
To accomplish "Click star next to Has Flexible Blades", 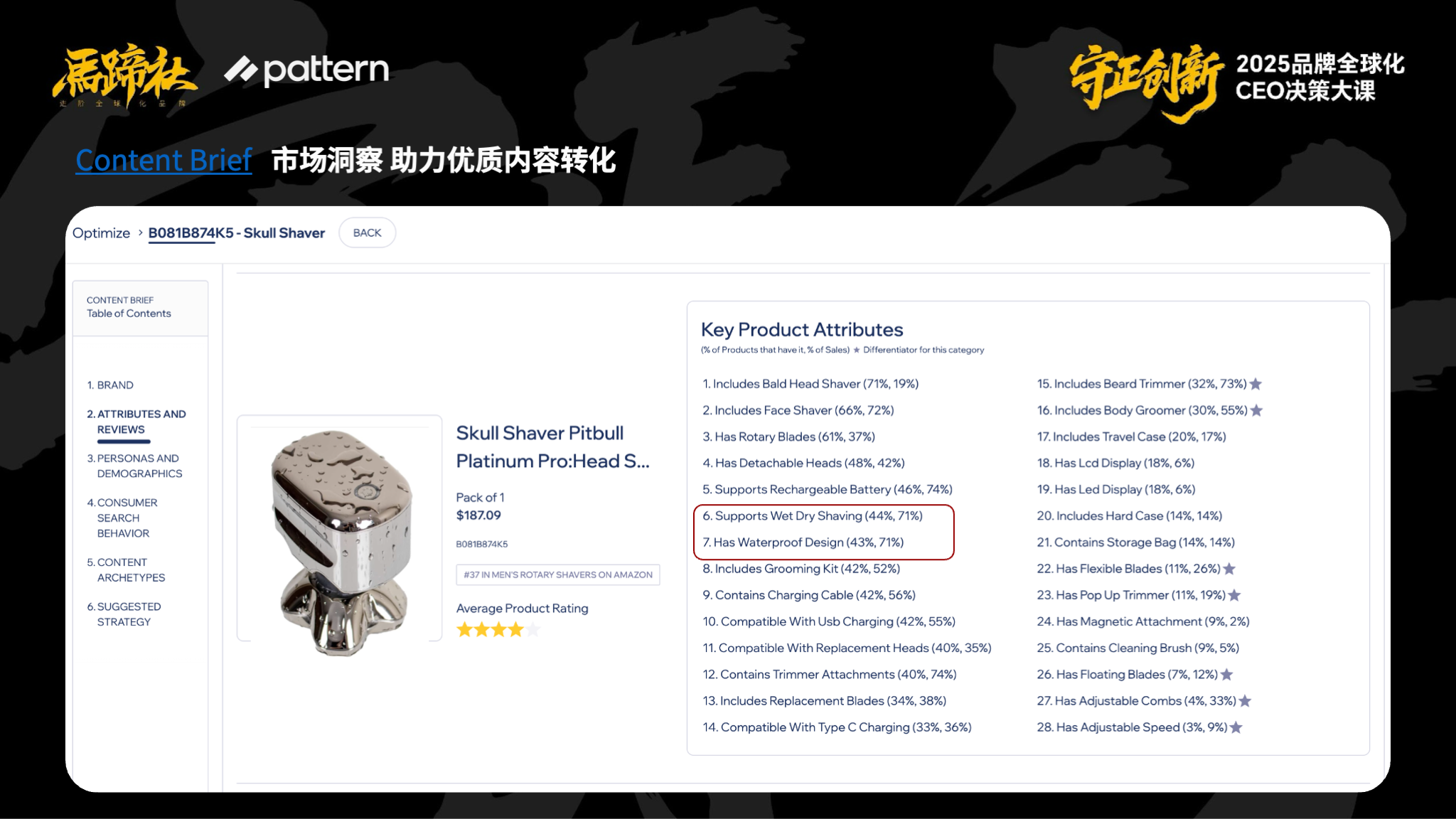I will click(1229, 569).
